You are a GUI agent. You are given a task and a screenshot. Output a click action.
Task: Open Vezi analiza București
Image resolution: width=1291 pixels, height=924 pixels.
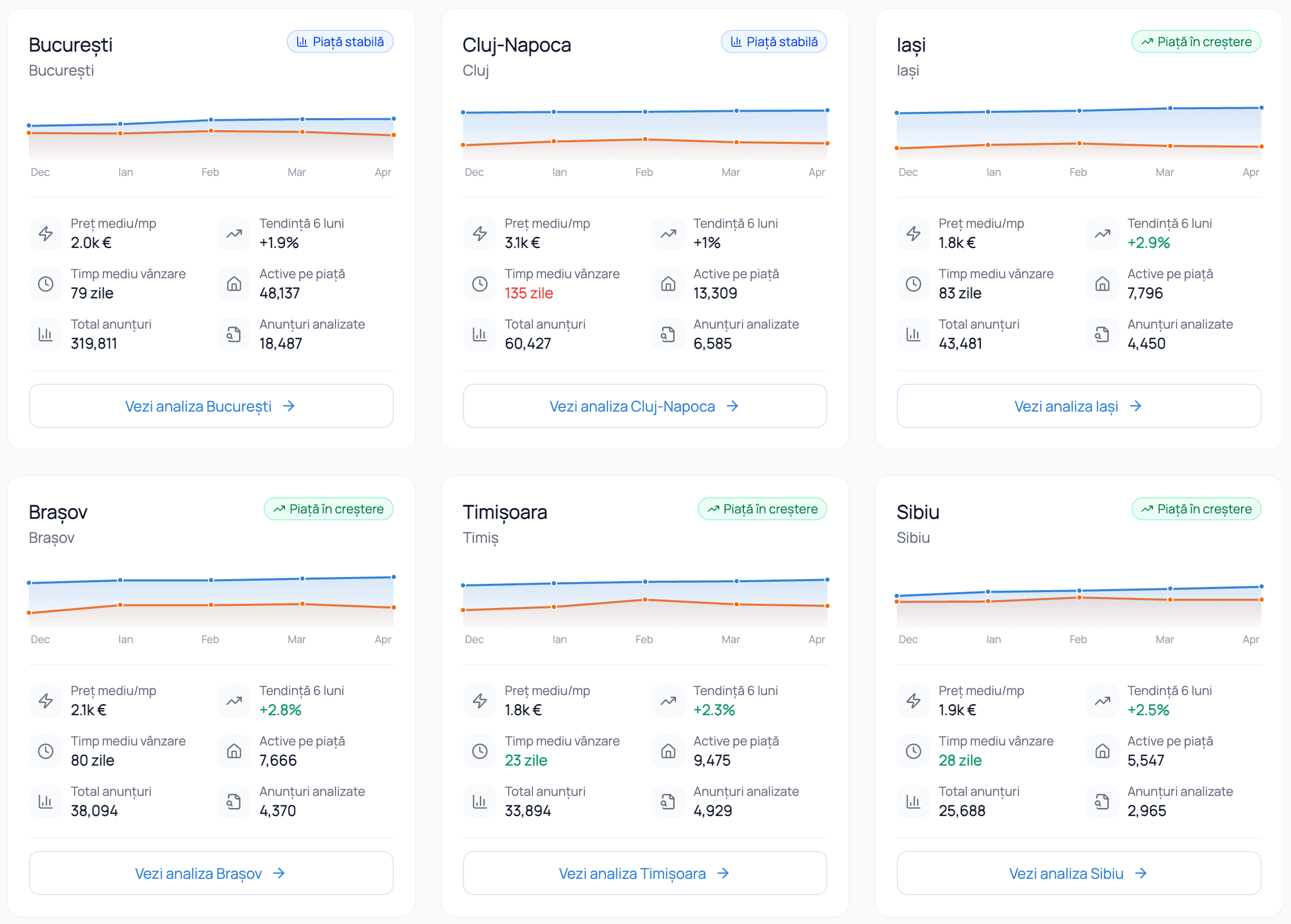211,406
